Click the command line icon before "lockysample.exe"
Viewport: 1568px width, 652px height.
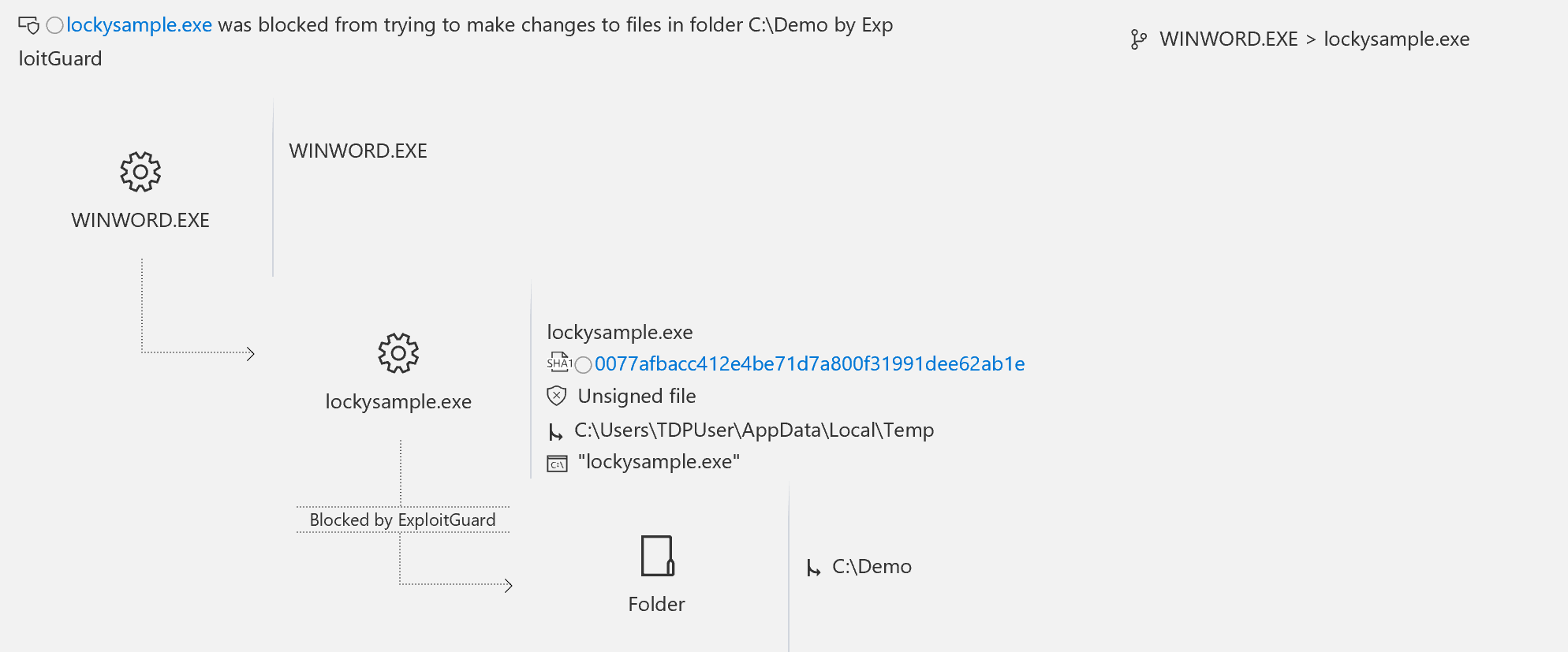click(557, 462)
